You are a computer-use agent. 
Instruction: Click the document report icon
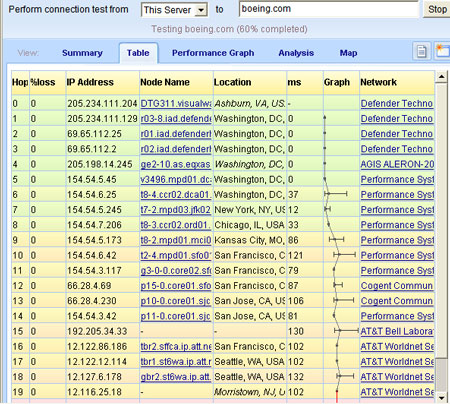click(422, 52)
